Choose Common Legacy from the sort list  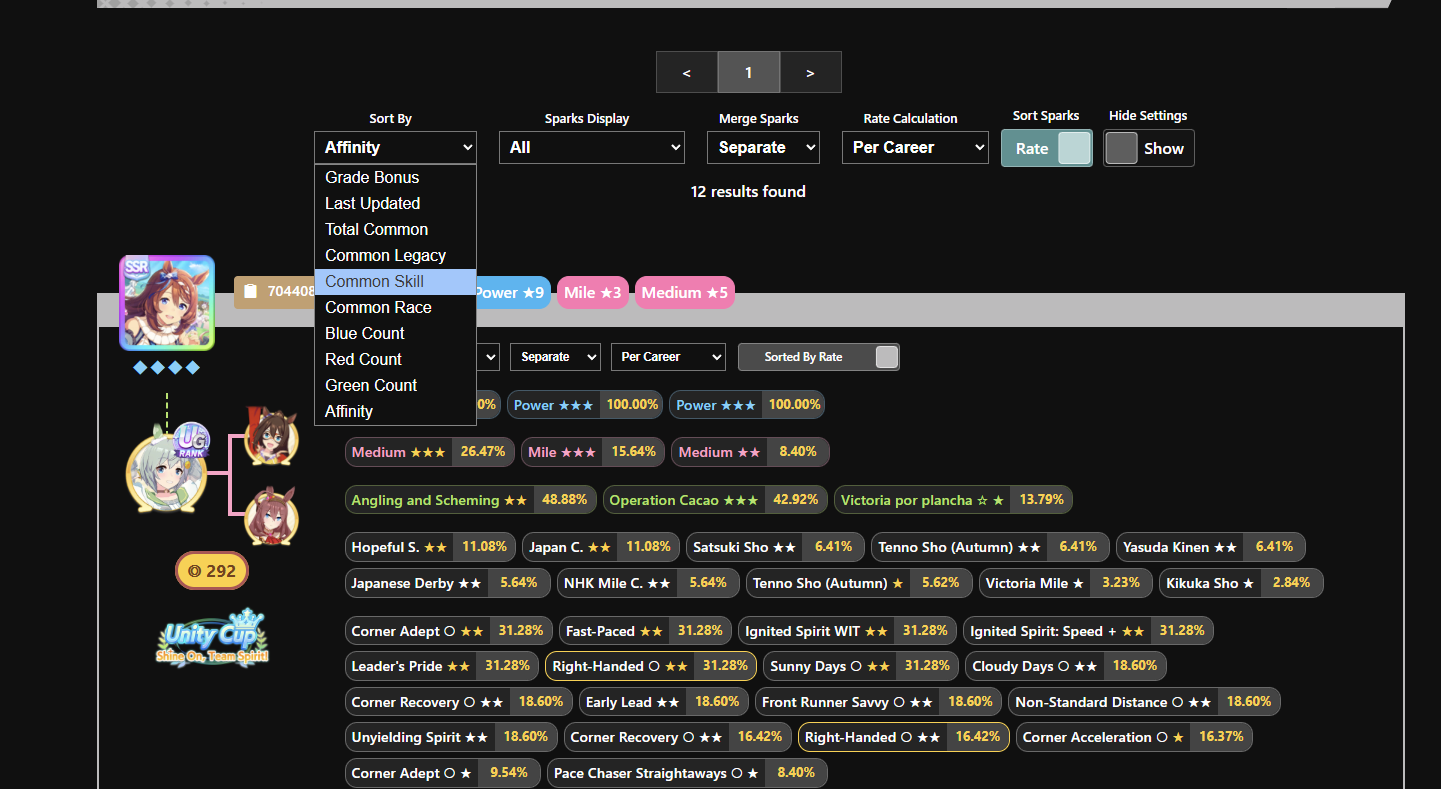[395, 255]
